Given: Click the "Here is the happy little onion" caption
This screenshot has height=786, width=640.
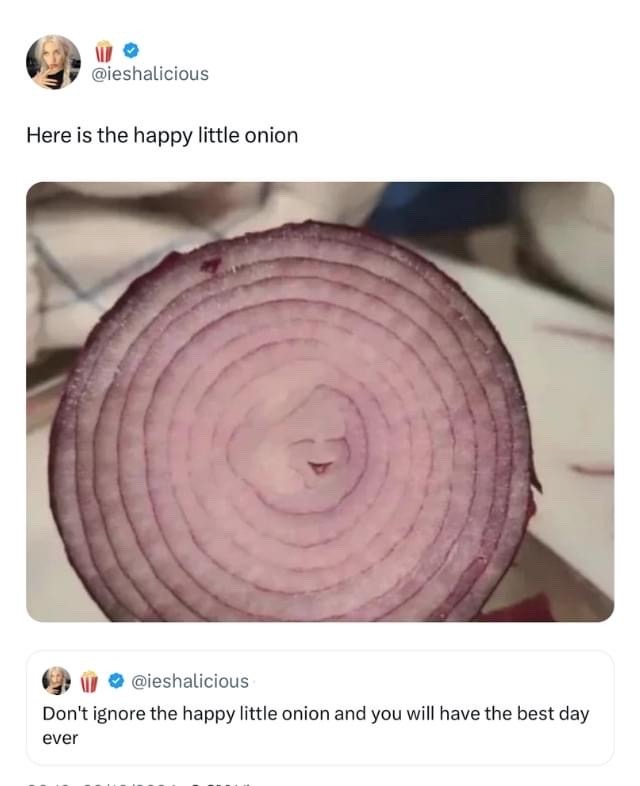Looking at the screenshot, I should [162, 135].
